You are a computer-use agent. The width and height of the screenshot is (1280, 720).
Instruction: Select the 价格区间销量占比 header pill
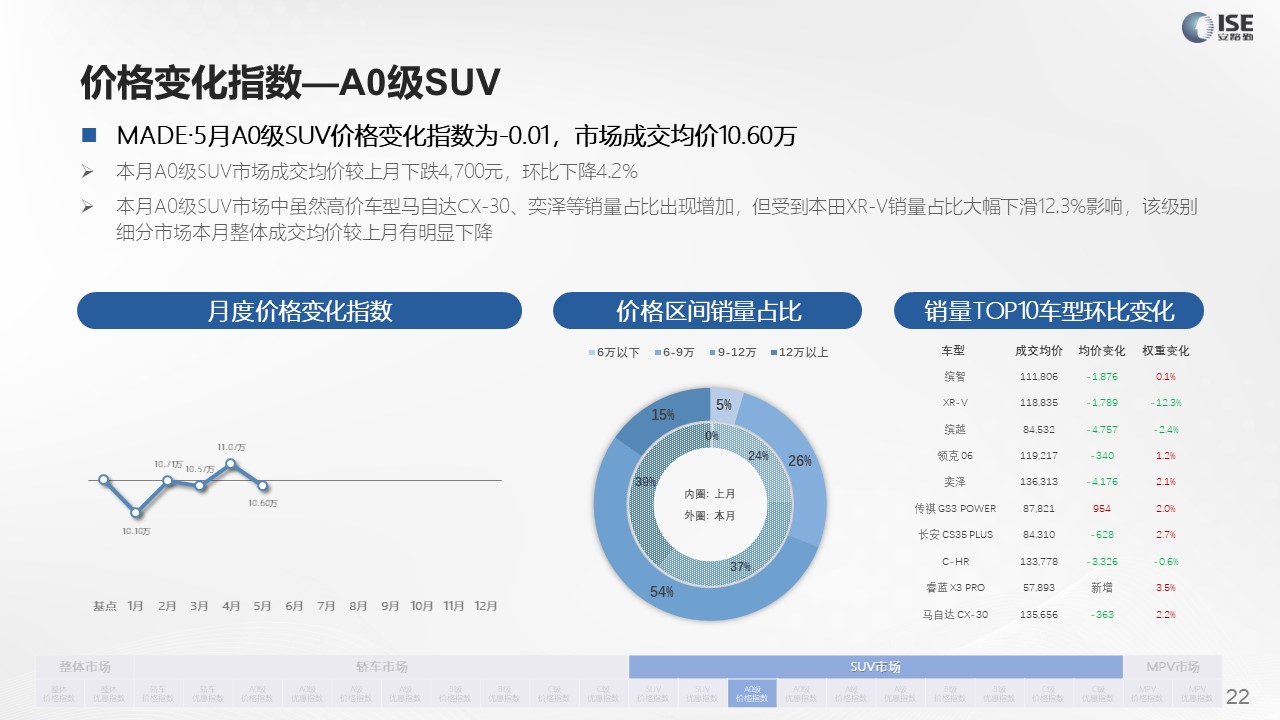click(707, 311)
